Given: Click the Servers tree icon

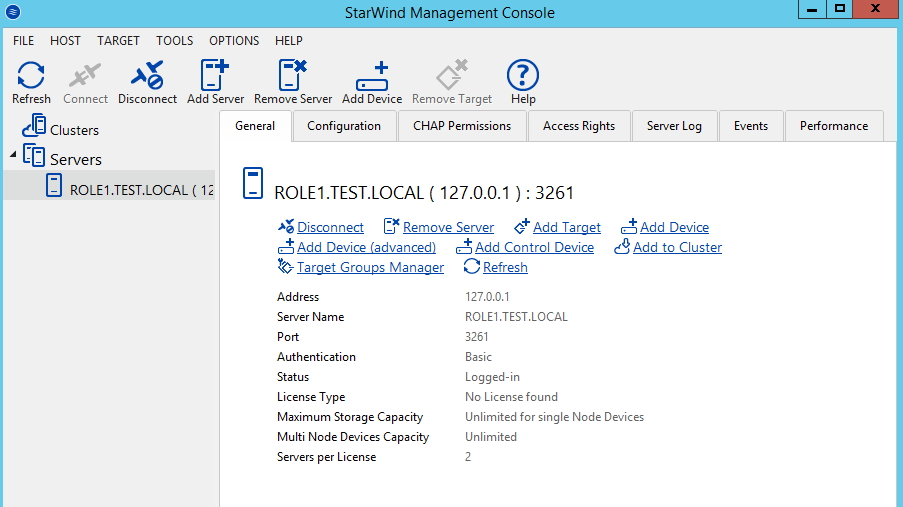Looking at the screenshot, I should click(x=34, y=156).
